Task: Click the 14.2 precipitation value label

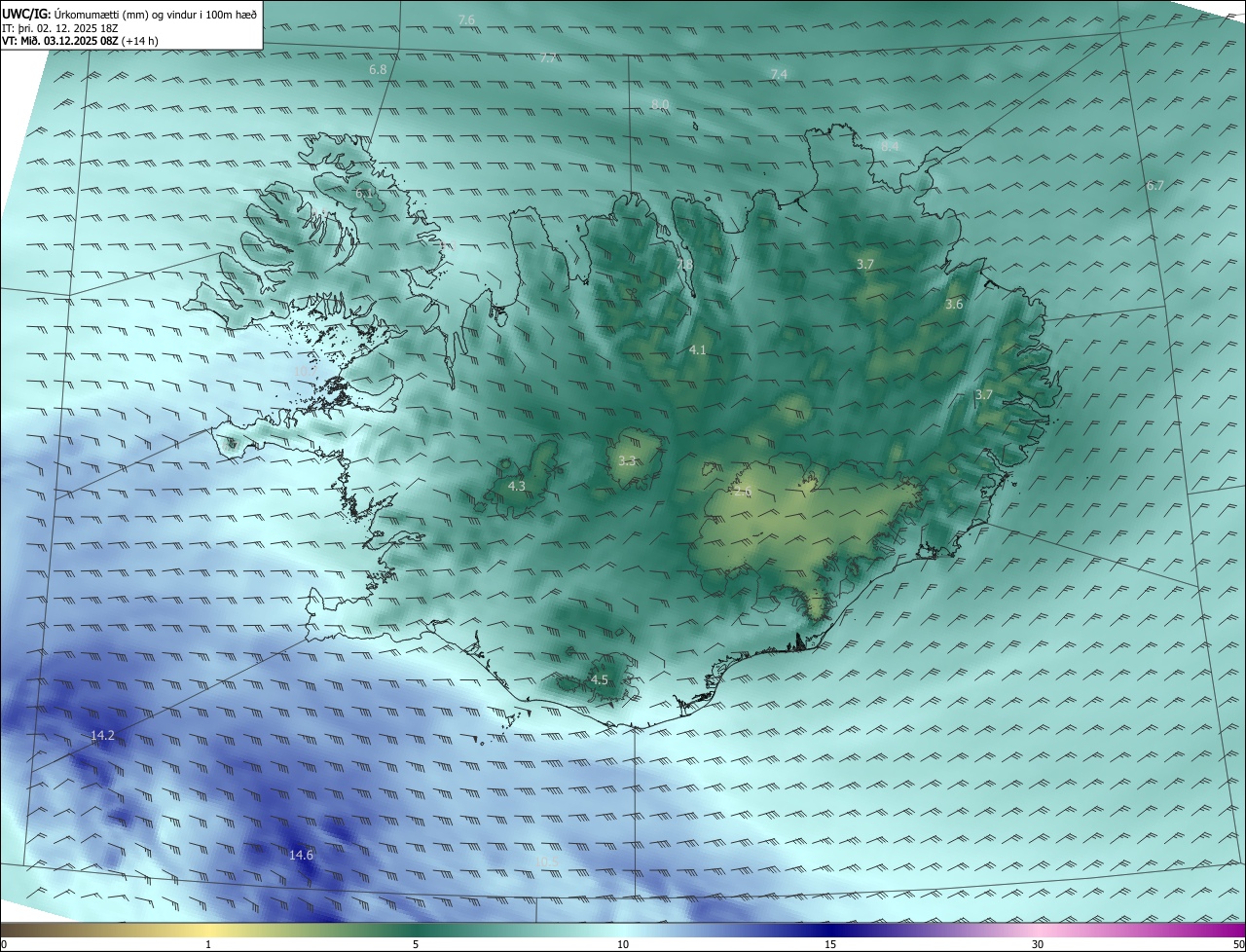Action: [102, 735]
